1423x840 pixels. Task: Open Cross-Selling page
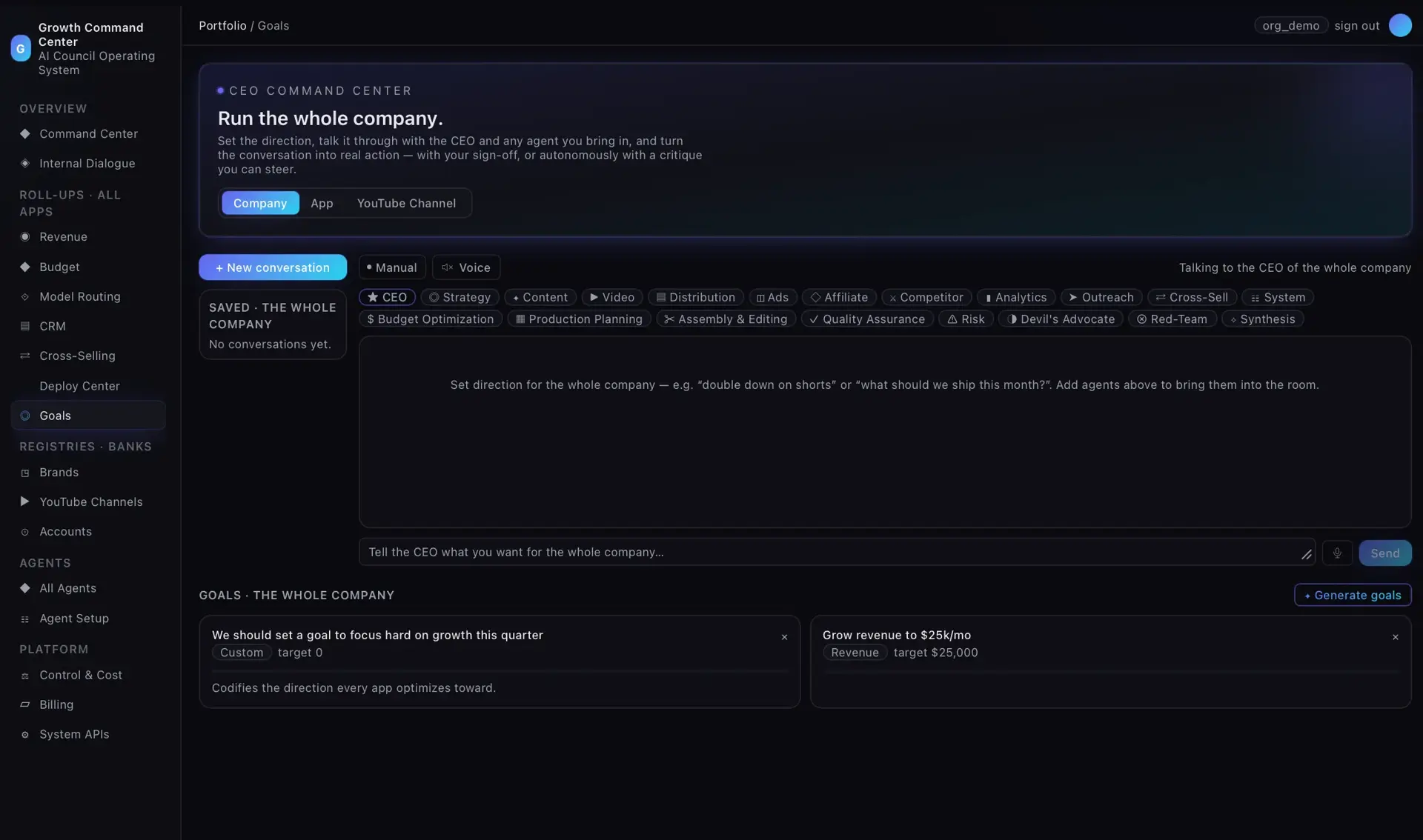pos(88,356)
